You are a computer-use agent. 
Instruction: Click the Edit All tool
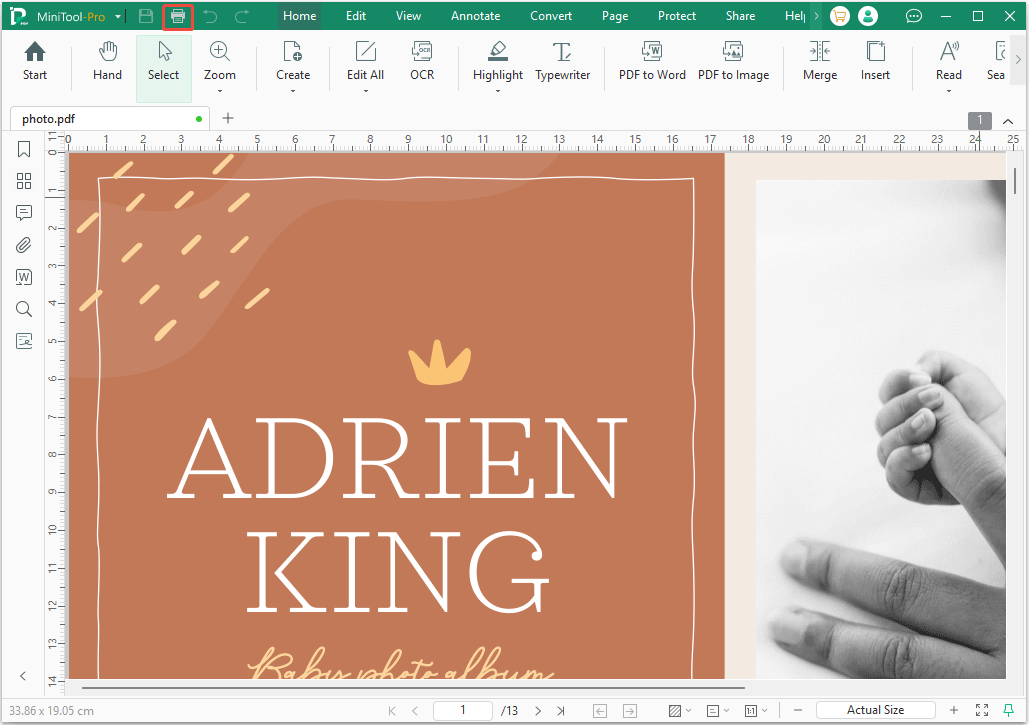point(366,61)
